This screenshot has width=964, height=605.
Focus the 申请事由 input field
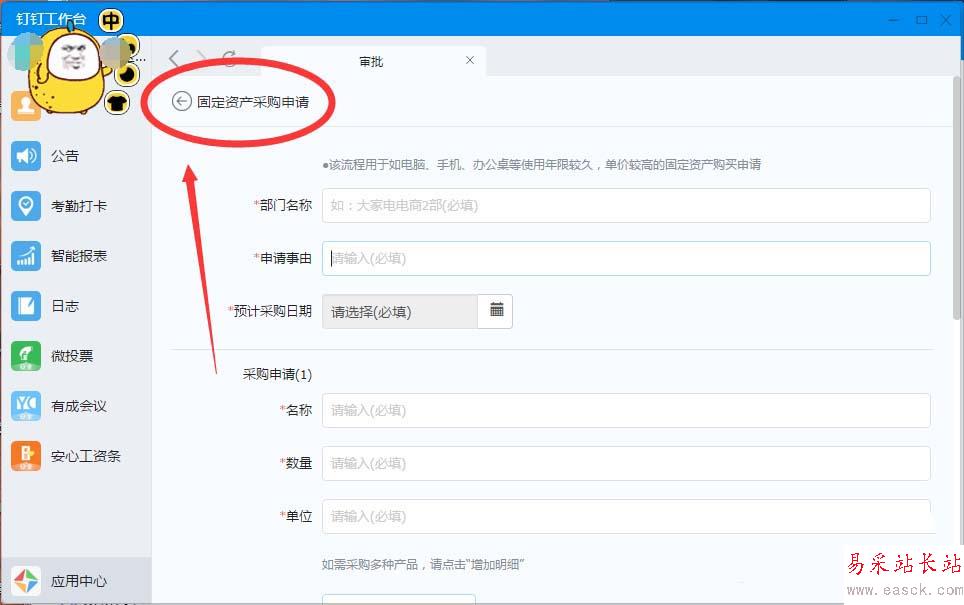coord(626,258)
